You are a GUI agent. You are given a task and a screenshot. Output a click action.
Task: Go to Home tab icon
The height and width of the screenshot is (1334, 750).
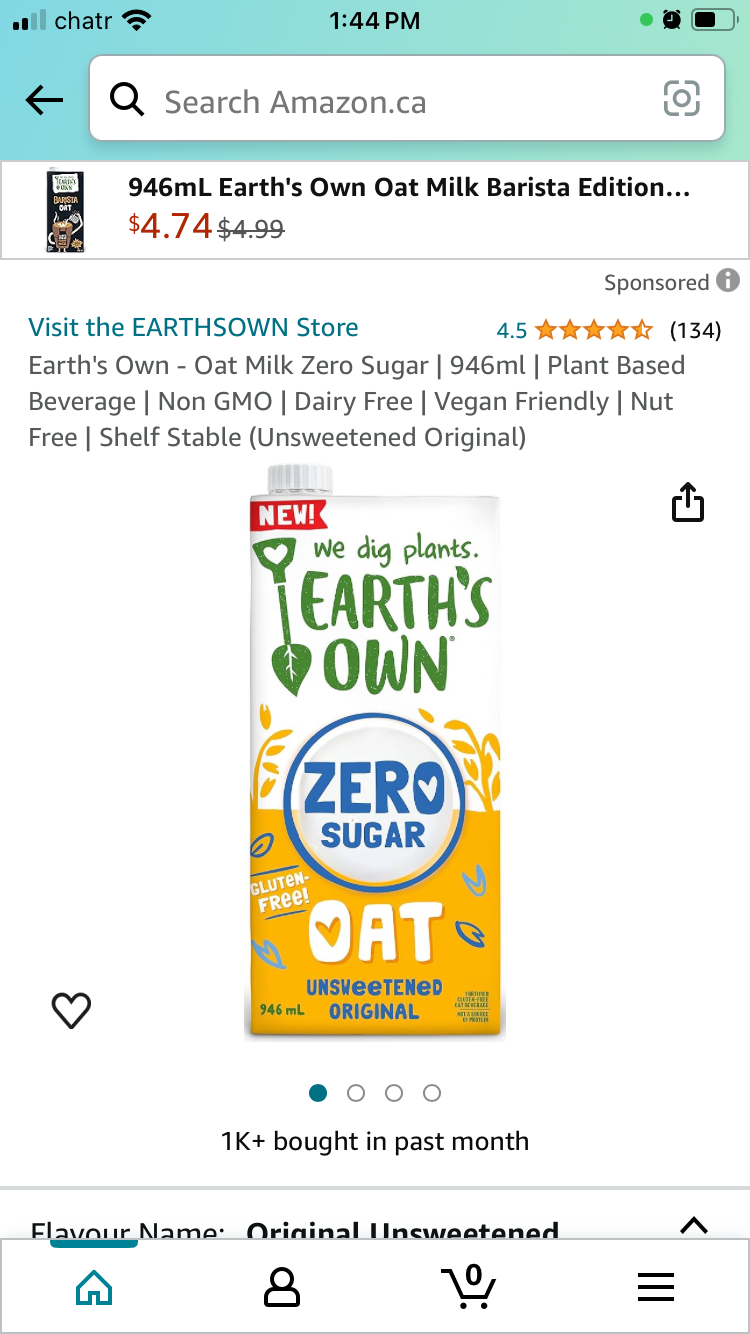pyautogui.click(x=94, y=1287)
